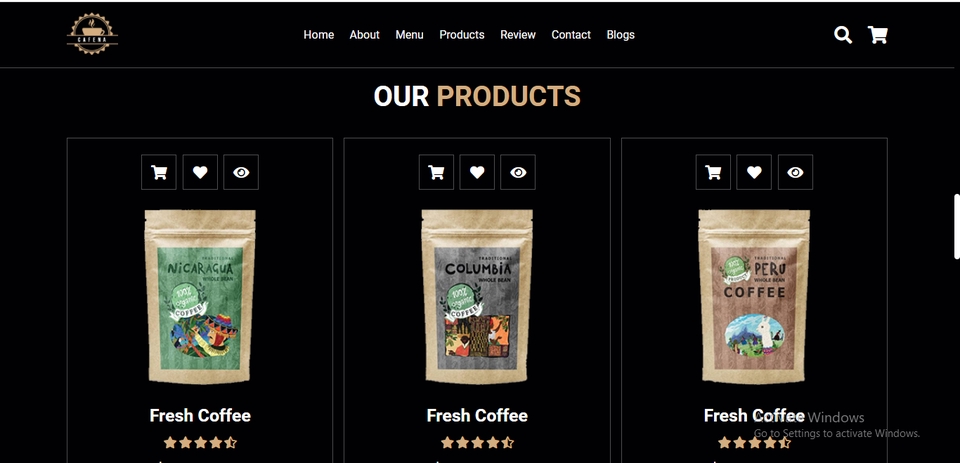View Peru coffee with eye icon
The height and width of the screenshot is (463, 960).
click(x=795, y=172)
